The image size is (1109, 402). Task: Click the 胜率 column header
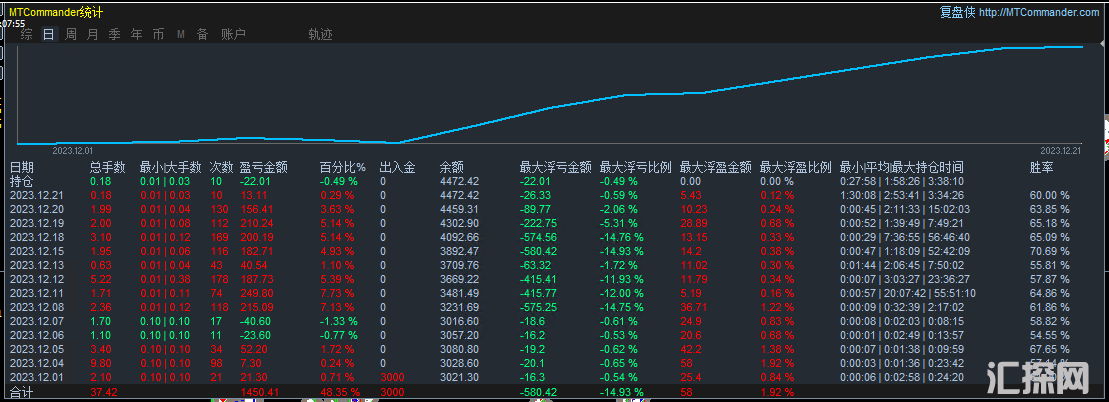(x=1041, y=167)
